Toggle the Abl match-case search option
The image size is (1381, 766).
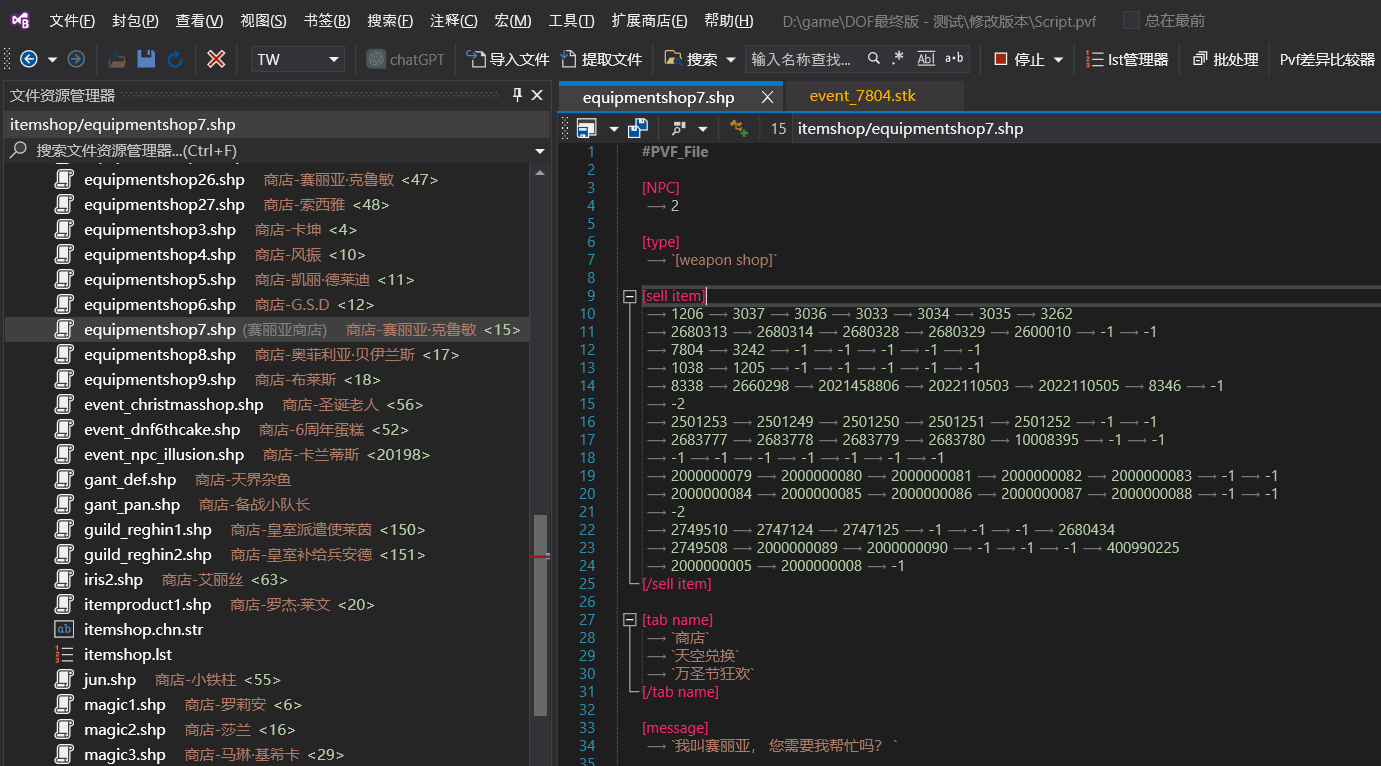coord(926,59)
